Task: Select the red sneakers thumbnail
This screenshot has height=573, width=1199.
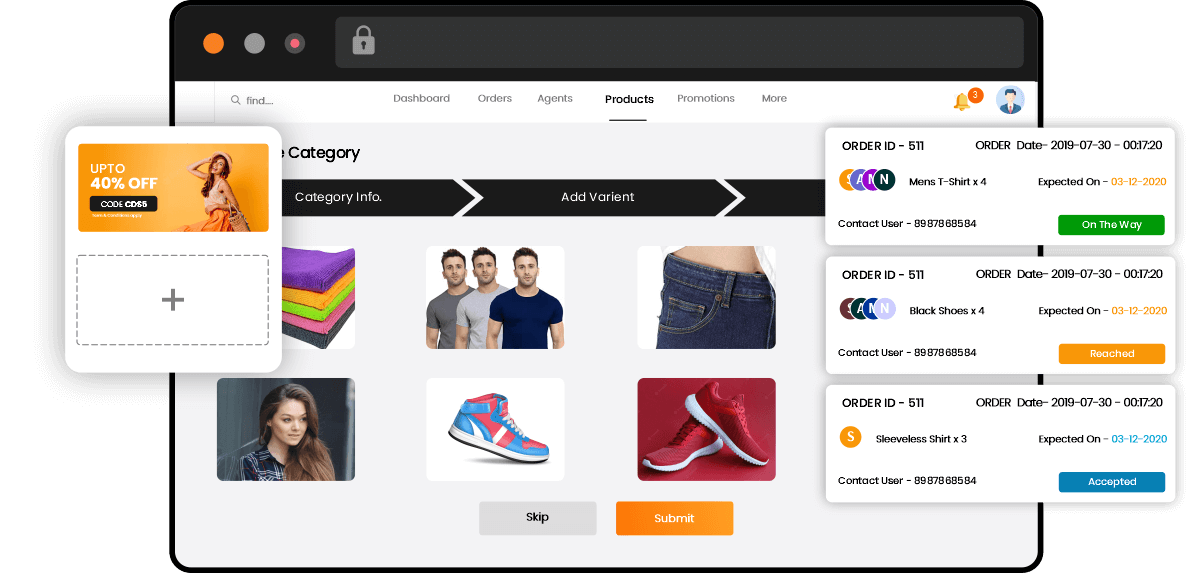Action: (x=707, y=429)
